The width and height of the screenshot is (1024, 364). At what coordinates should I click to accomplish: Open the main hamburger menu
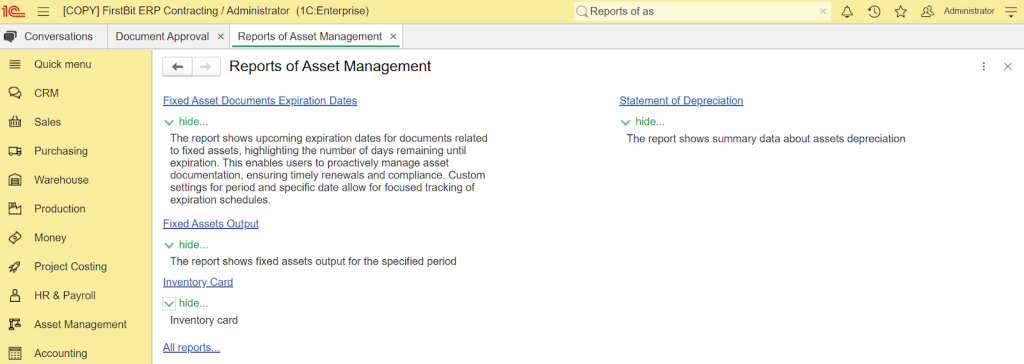43,11
